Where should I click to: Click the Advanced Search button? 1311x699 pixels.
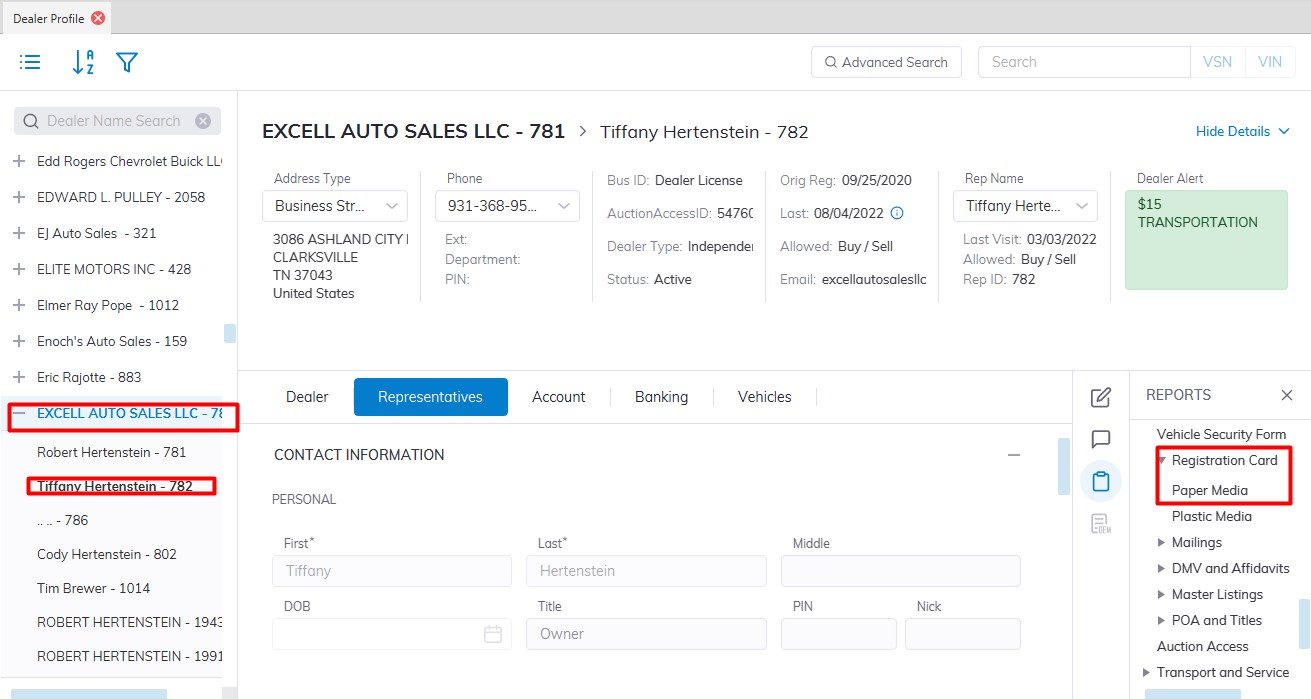tap(885, 62)
